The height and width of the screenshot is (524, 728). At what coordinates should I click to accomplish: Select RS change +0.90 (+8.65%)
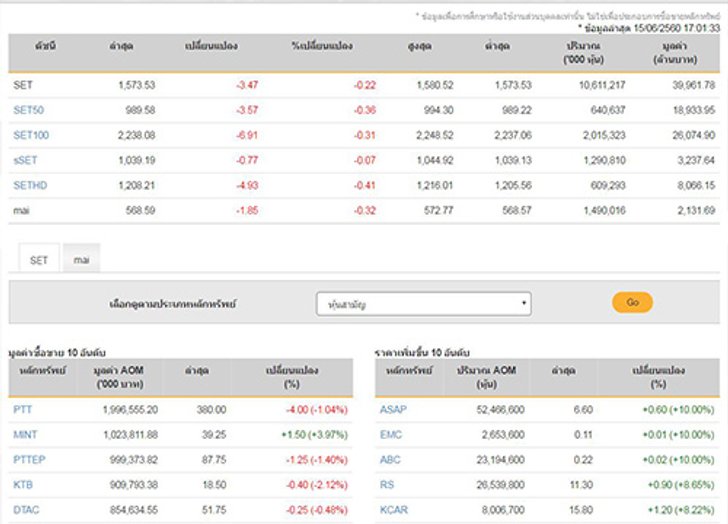pos(681,485)
